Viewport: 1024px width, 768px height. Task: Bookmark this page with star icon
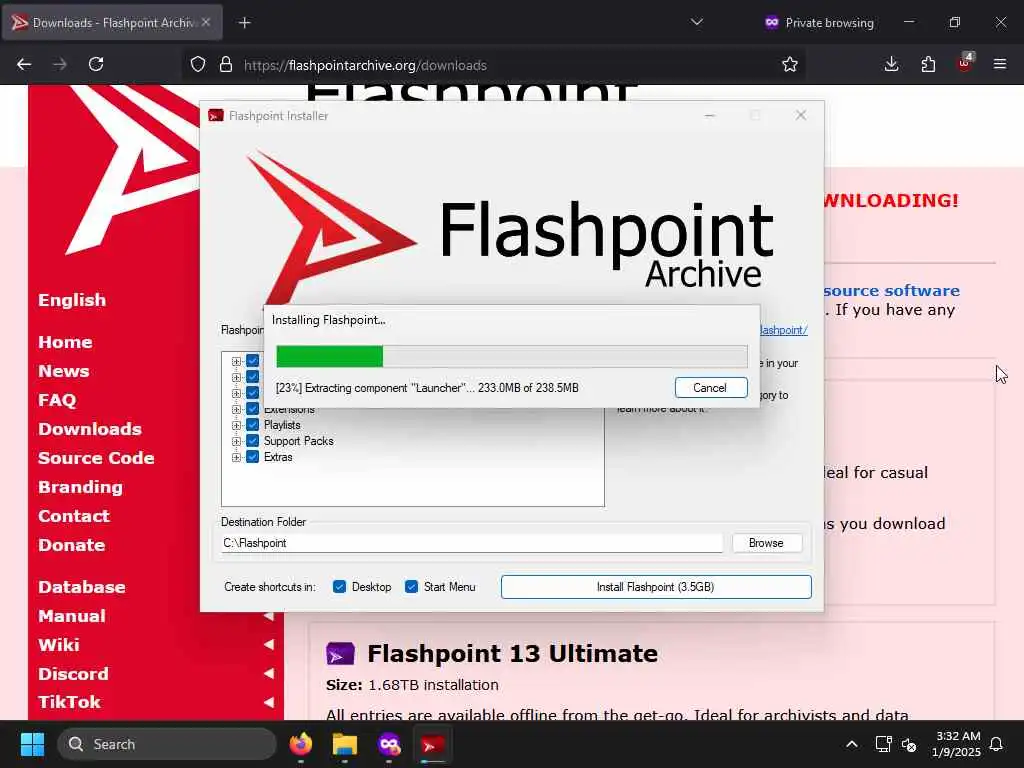pyautogui.click(x=790, y=64)
